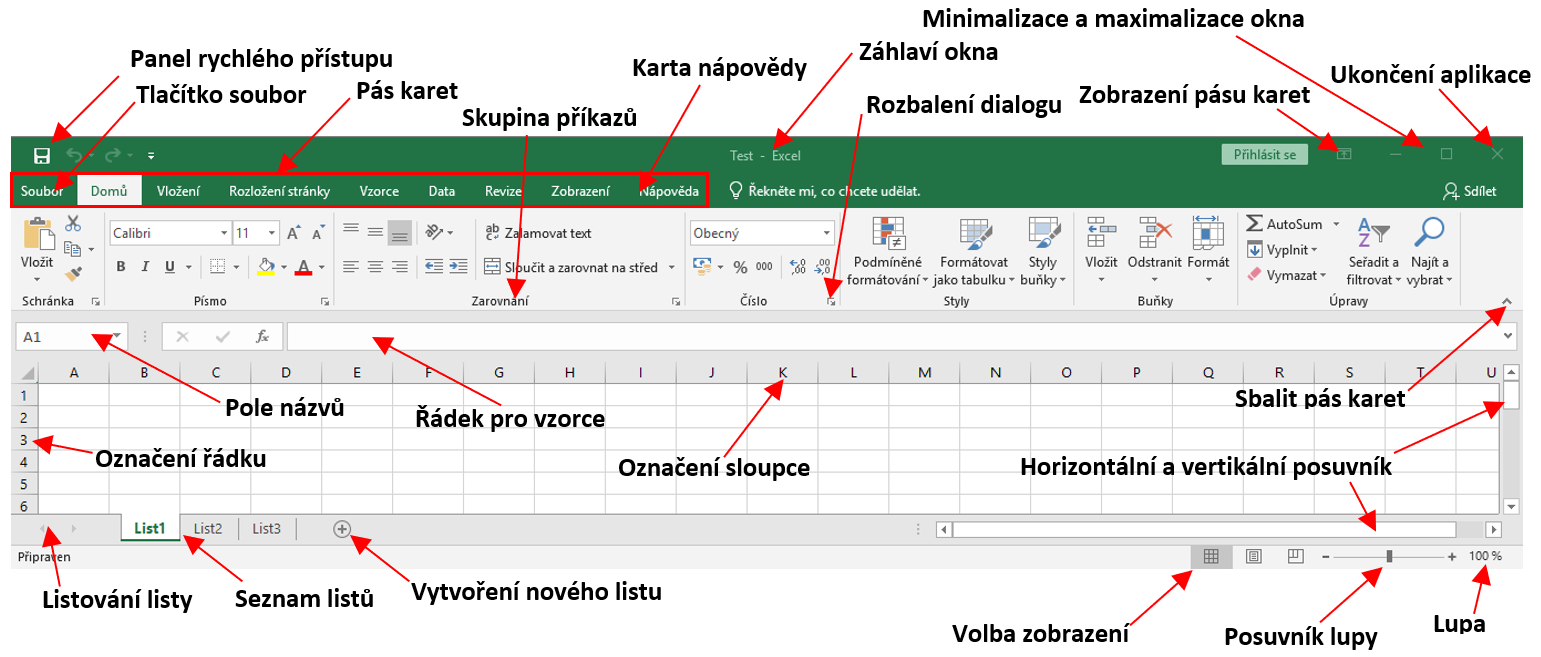
Task: Click the Přihlásit se button
Action: [1263, 155]
